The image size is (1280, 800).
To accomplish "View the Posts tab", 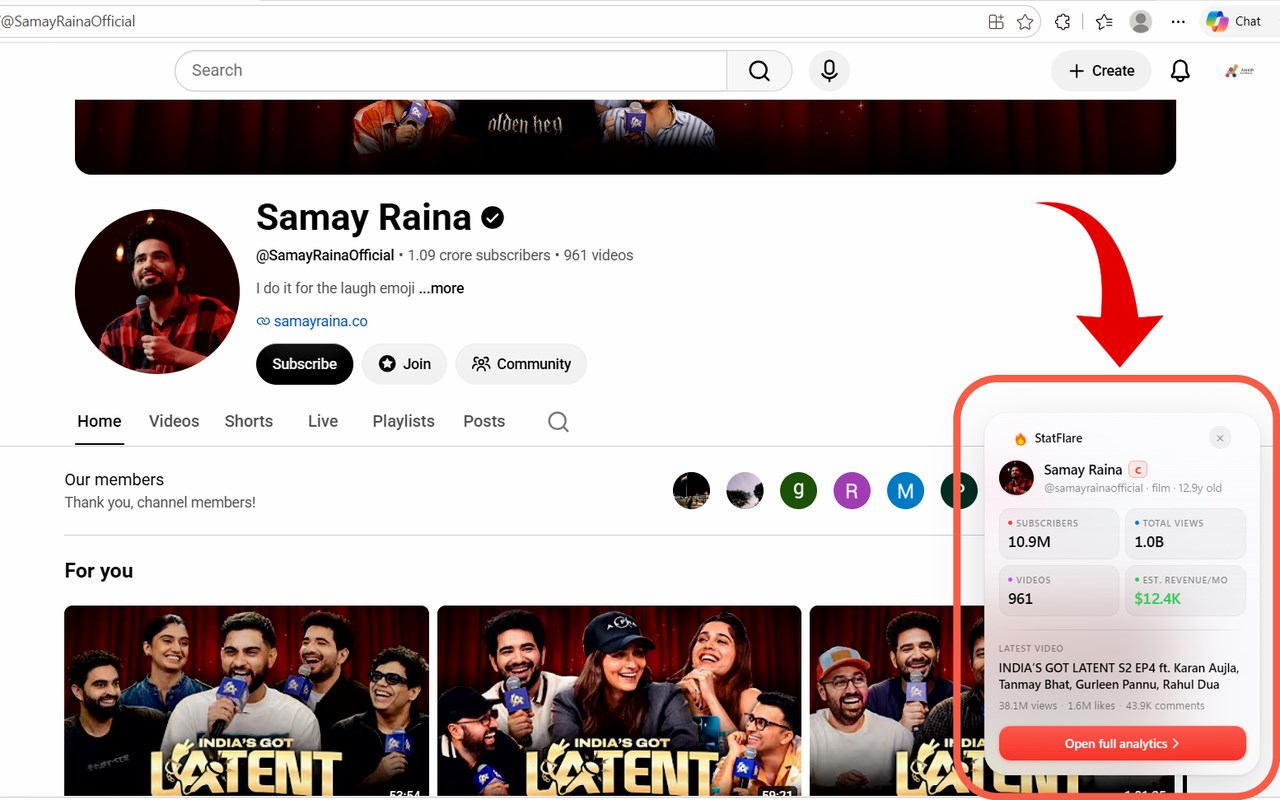I will (x=484, y=421).
